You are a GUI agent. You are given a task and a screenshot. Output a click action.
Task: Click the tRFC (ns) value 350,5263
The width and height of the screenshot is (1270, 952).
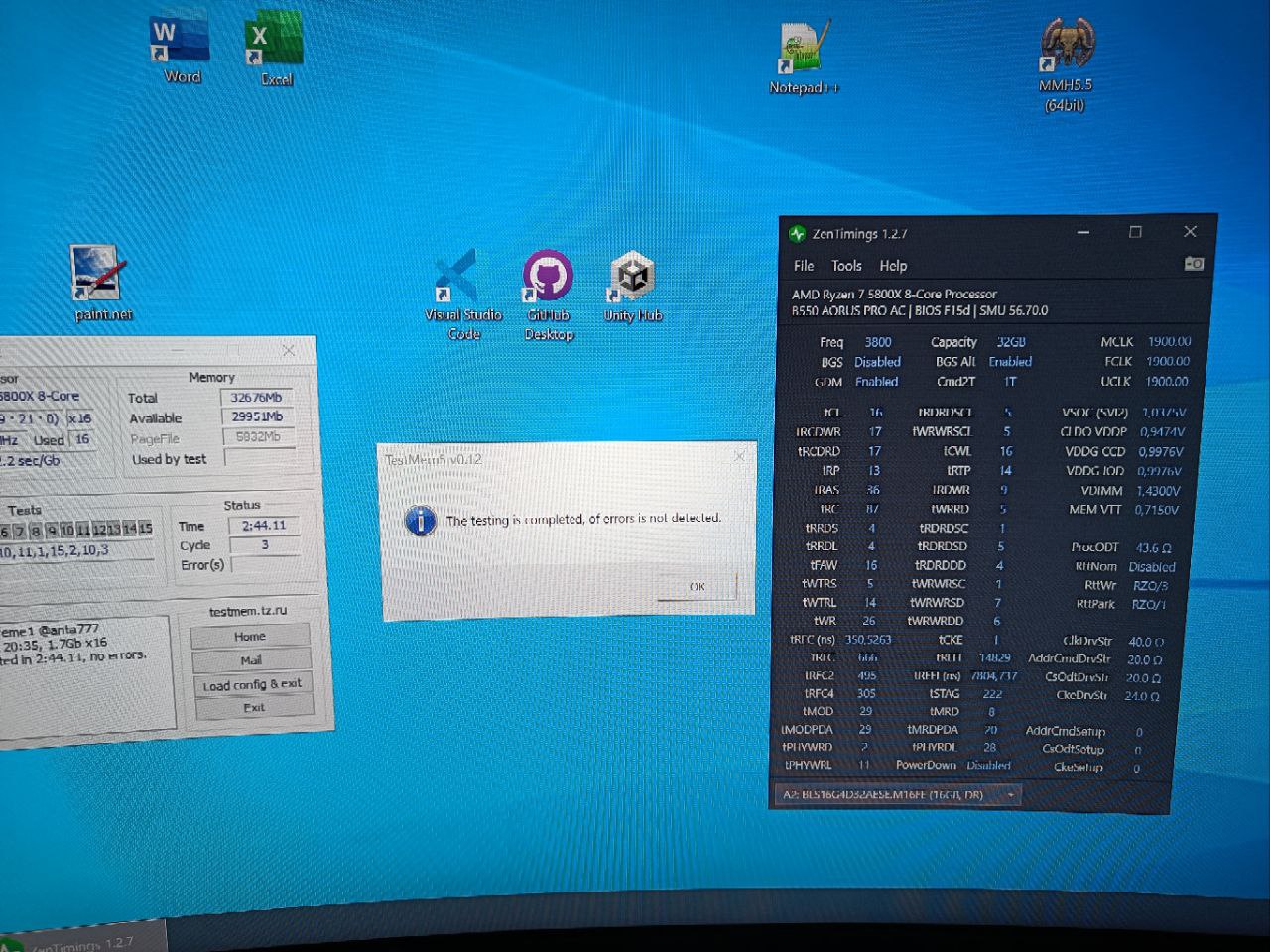[x=868, y=640]
